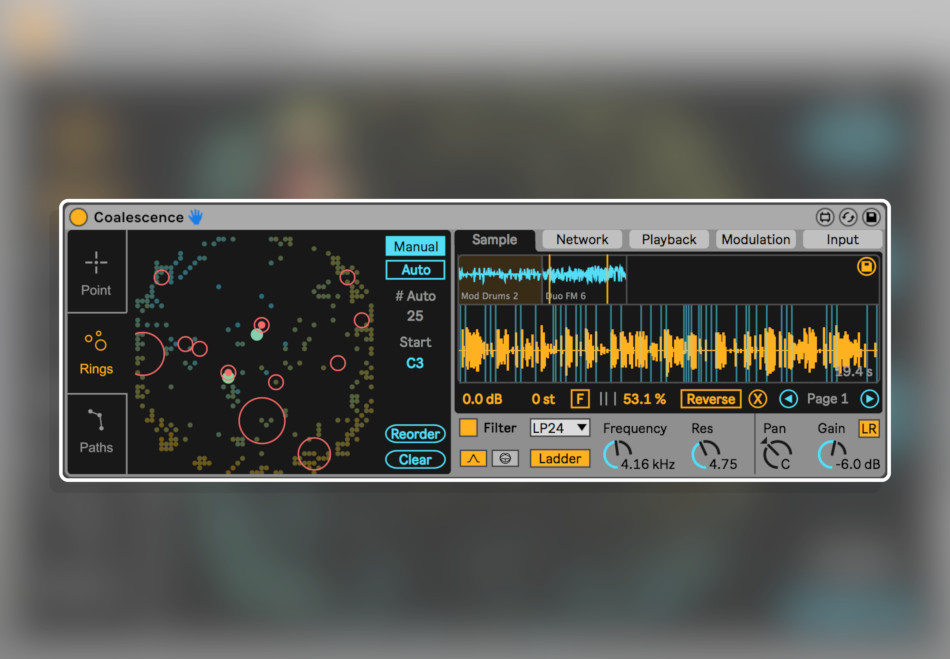The width and height of the screenshot is (950, 659).
Task: Select the Rings mode icon
Action: (x=96, y=340)
